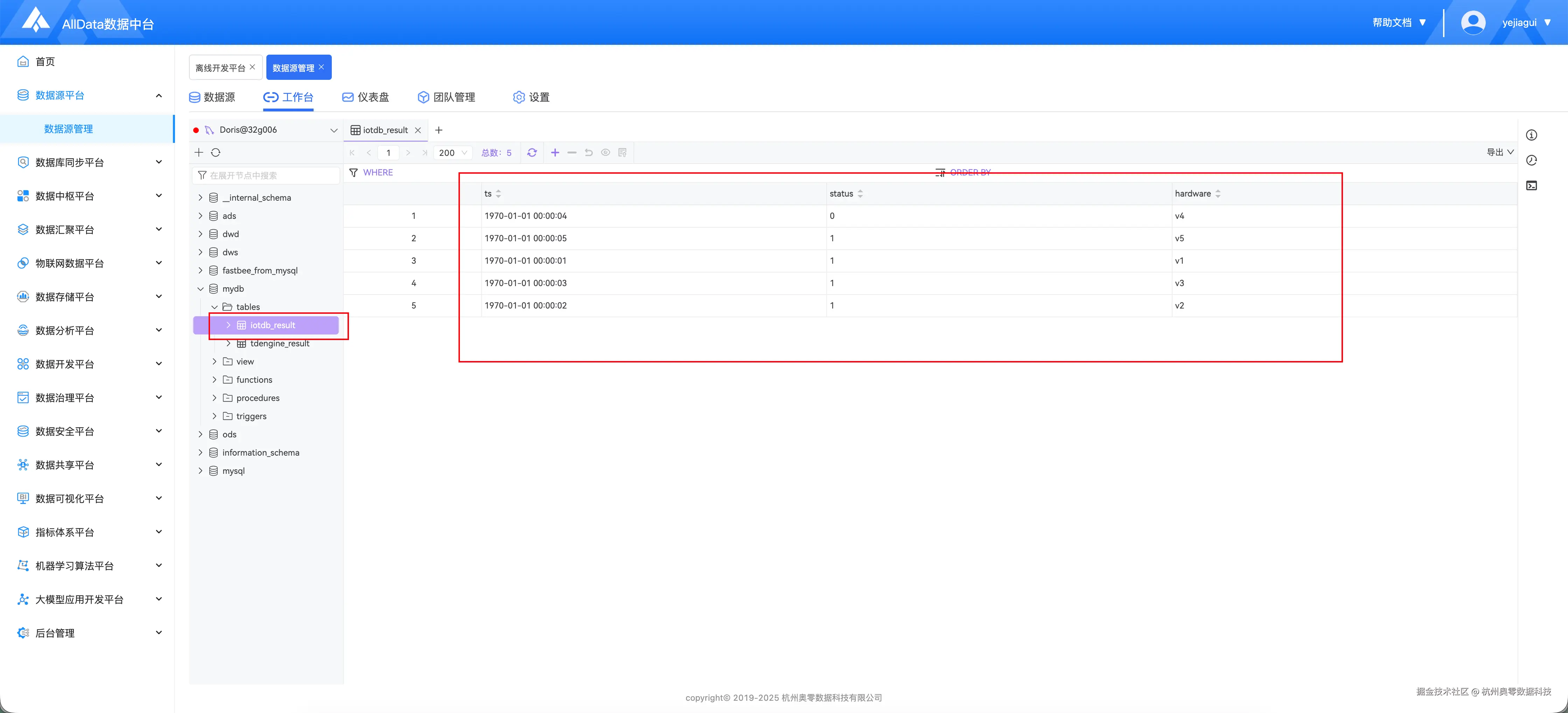Viewport: 1568px width, 713px height.
Task: Expand the ods database node
Action: 200,434
